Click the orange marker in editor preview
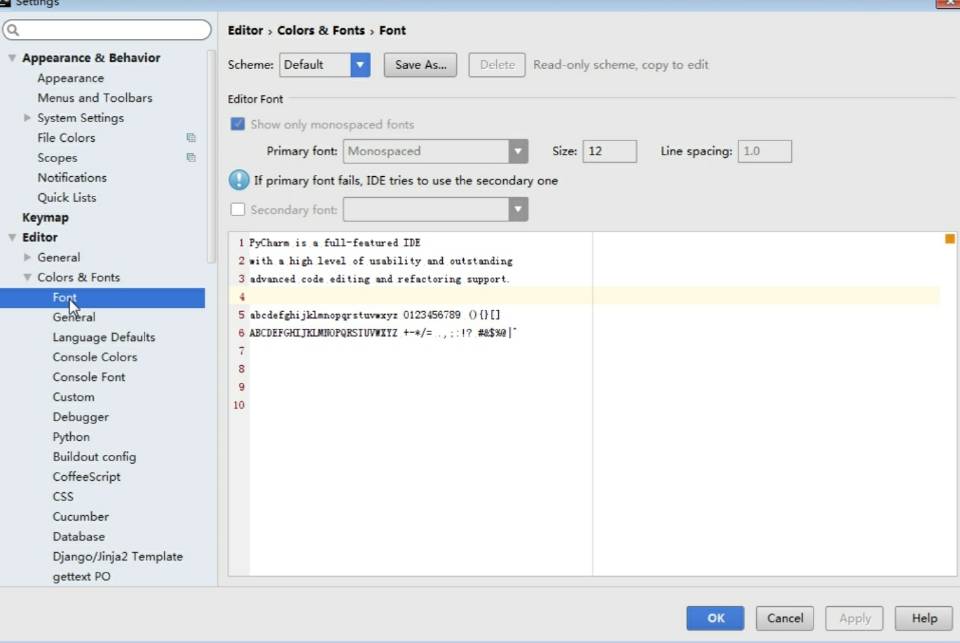Viewport: 960px width, 643px height. (x=950, y=239)
